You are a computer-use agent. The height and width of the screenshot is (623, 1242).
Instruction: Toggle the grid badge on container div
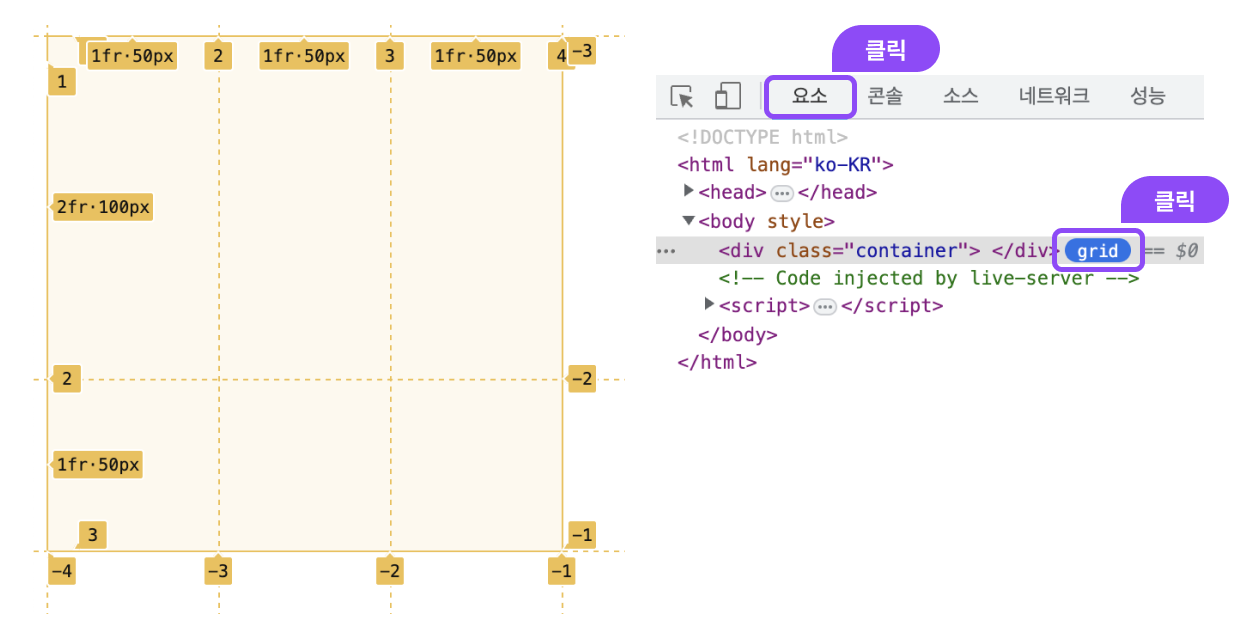pos(1097,251)
